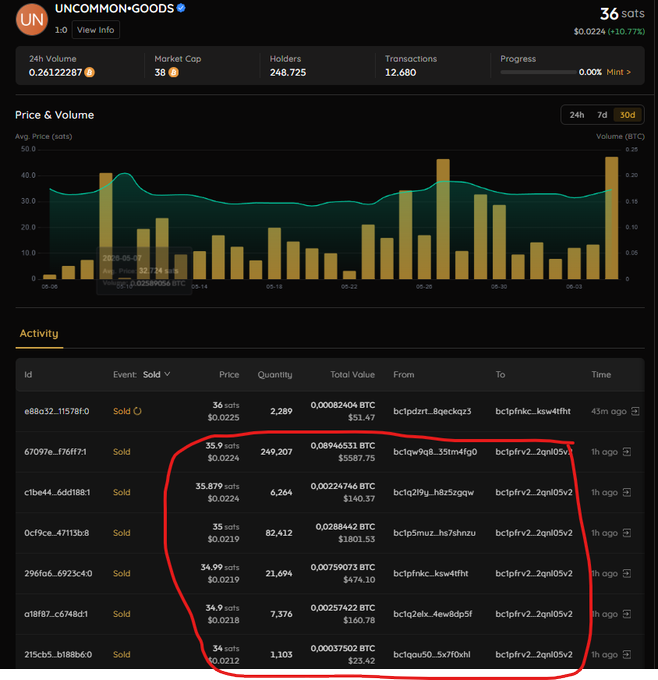Click the pending spinner icon on e88a32 row
The width and height of the screenshot is (658, 680).
137,411
